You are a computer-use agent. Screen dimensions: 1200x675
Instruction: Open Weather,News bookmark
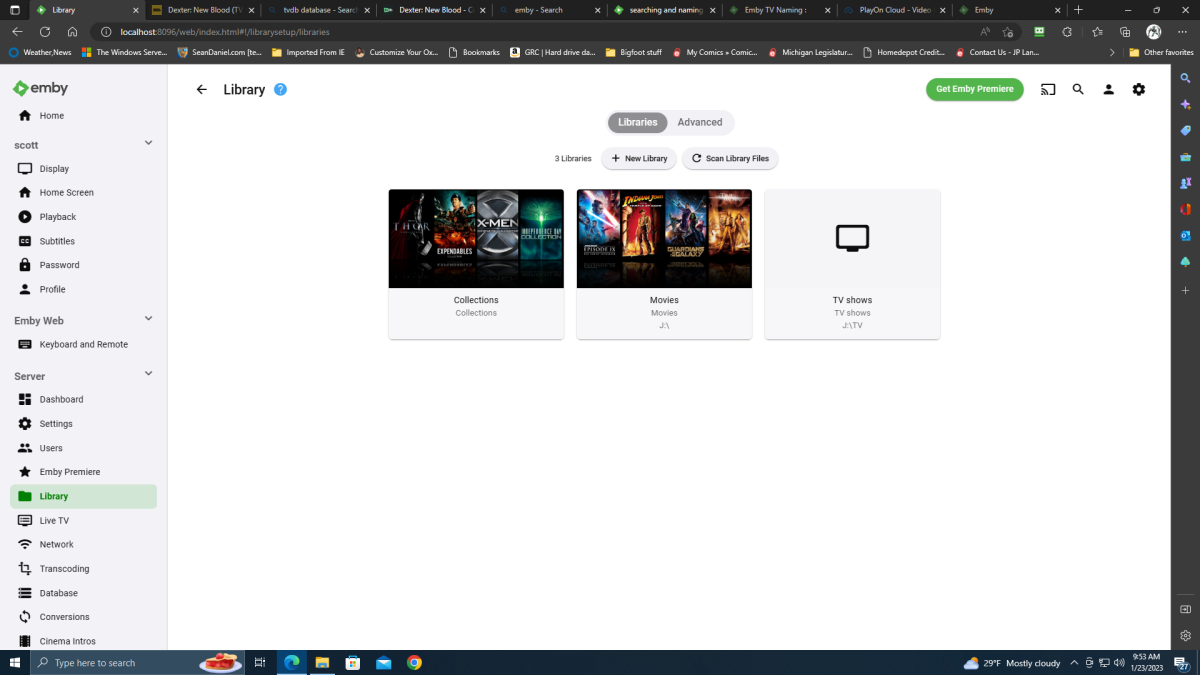pos(40,52)
